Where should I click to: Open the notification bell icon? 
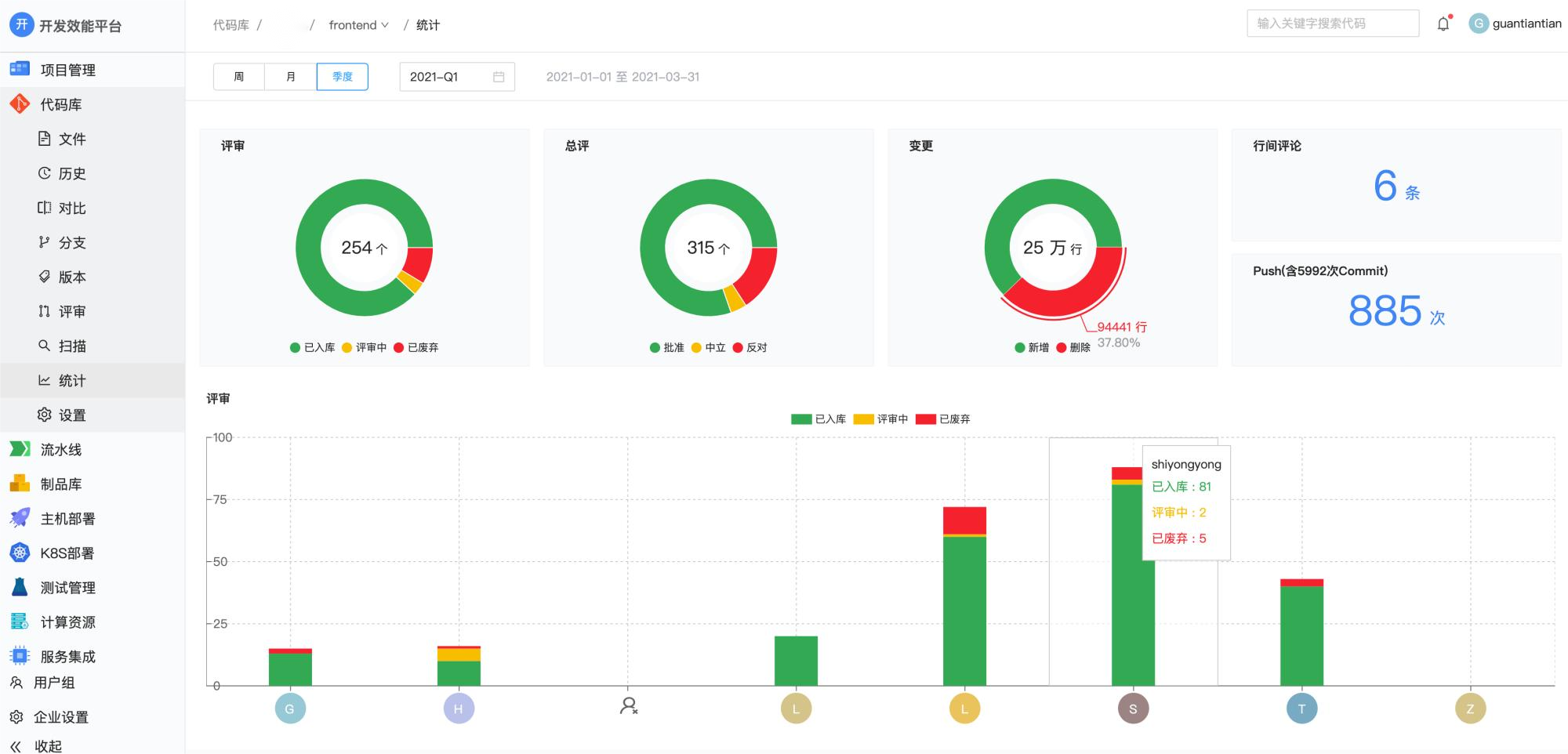tap(1443, 24)
